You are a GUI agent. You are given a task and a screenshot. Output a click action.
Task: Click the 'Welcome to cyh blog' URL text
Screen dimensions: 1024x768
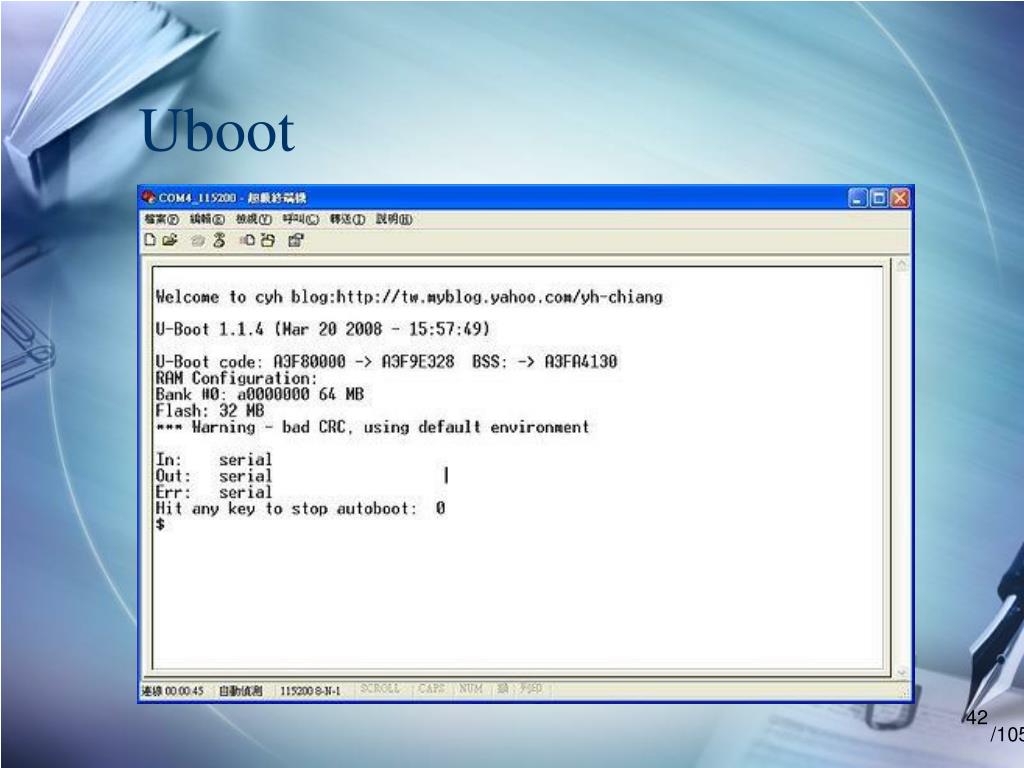(x=409, y=297)
